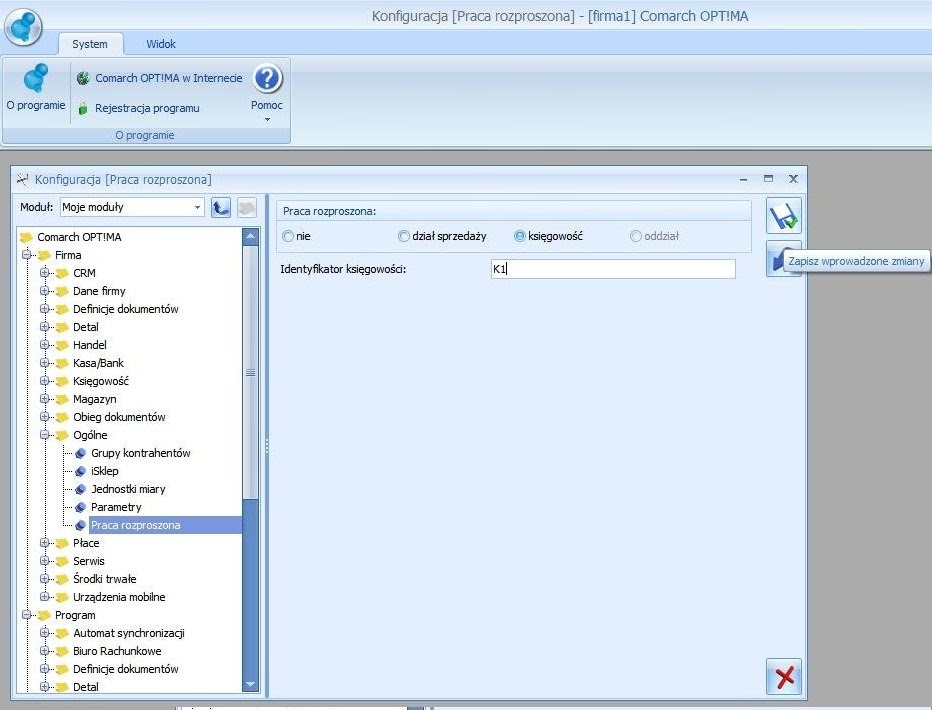
Task: Click the splitter handle between panels
Action: [x=267, y=447]
